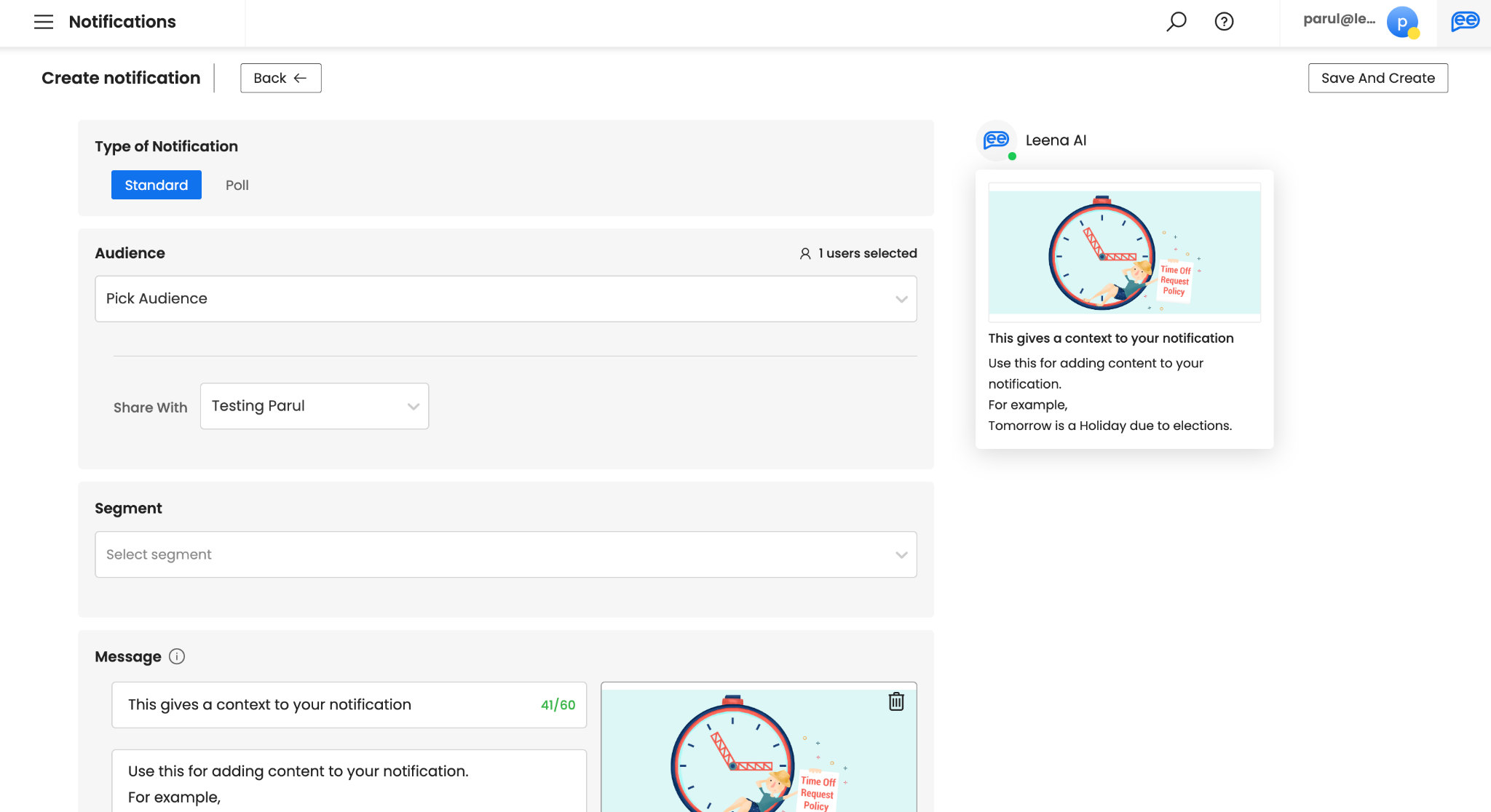This screenshot has width=1491, height=812.
Task: Click the Leena AI chat icon top right
Action: (x=1464, y=22)
